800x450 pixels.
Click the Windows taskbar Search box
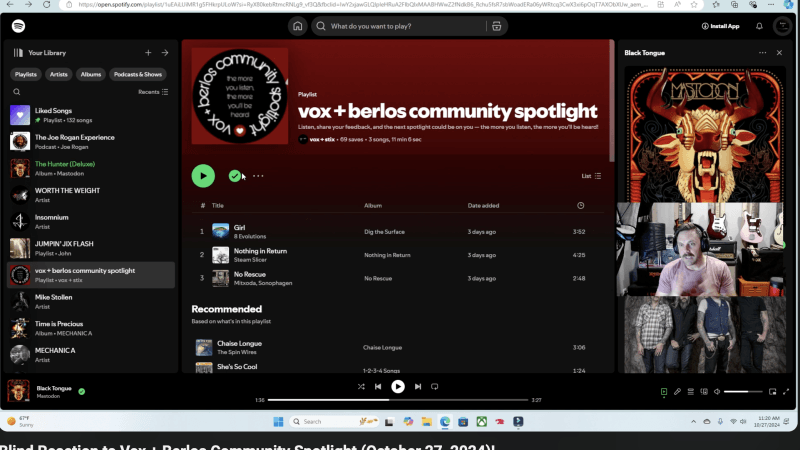click(x=334, y=422)
